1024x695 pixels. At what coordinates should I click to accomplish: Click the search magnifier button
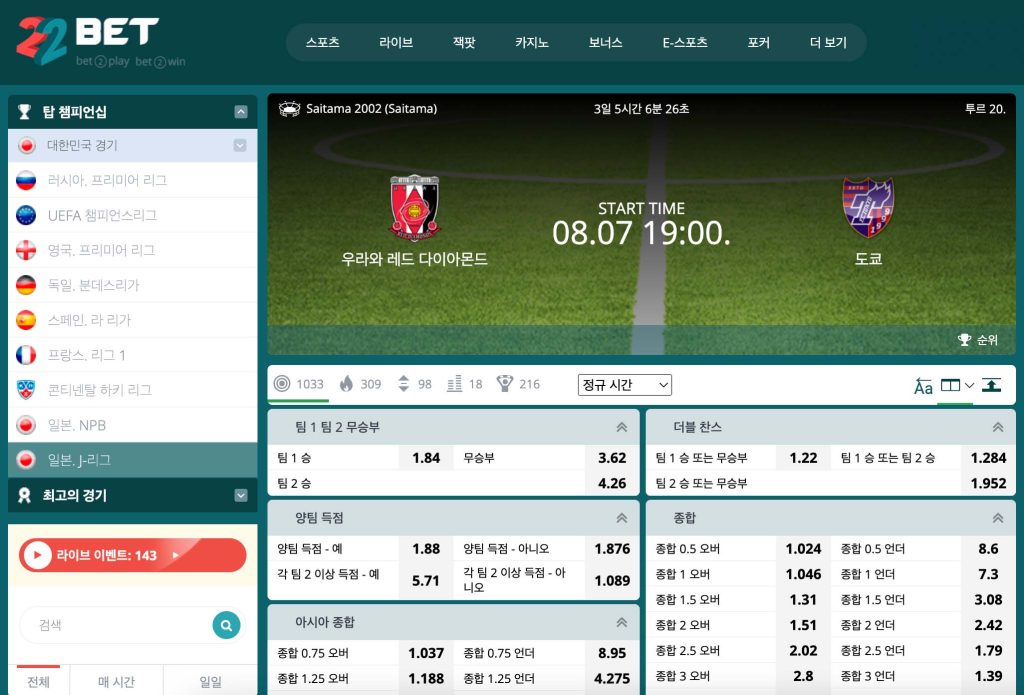click(227, 625)
